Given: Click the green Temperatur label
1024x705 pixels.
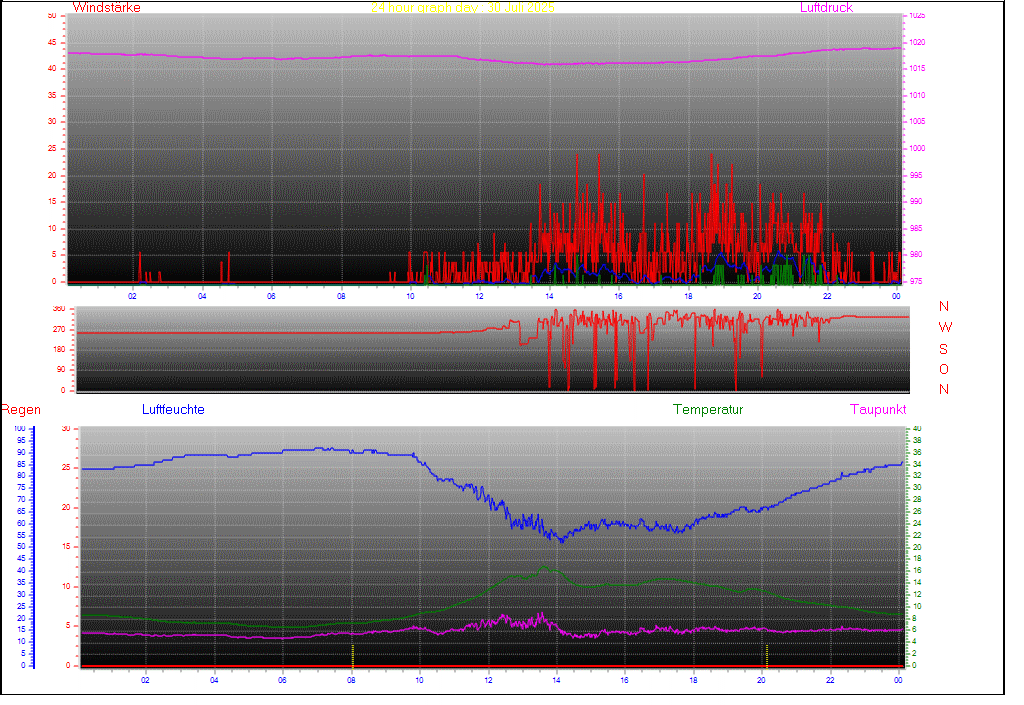Looking at the screenshot, I should (x=708, y=410).
